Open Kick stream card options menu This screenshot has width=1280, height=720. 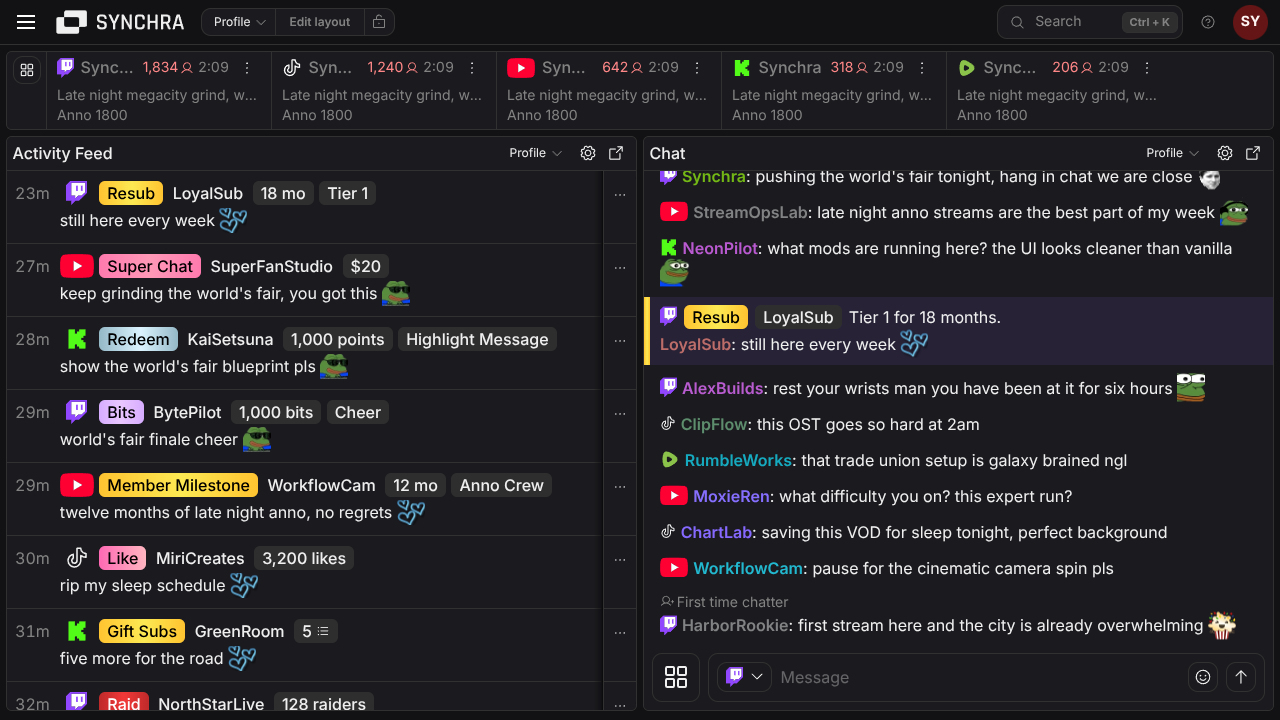pos(922,68)
